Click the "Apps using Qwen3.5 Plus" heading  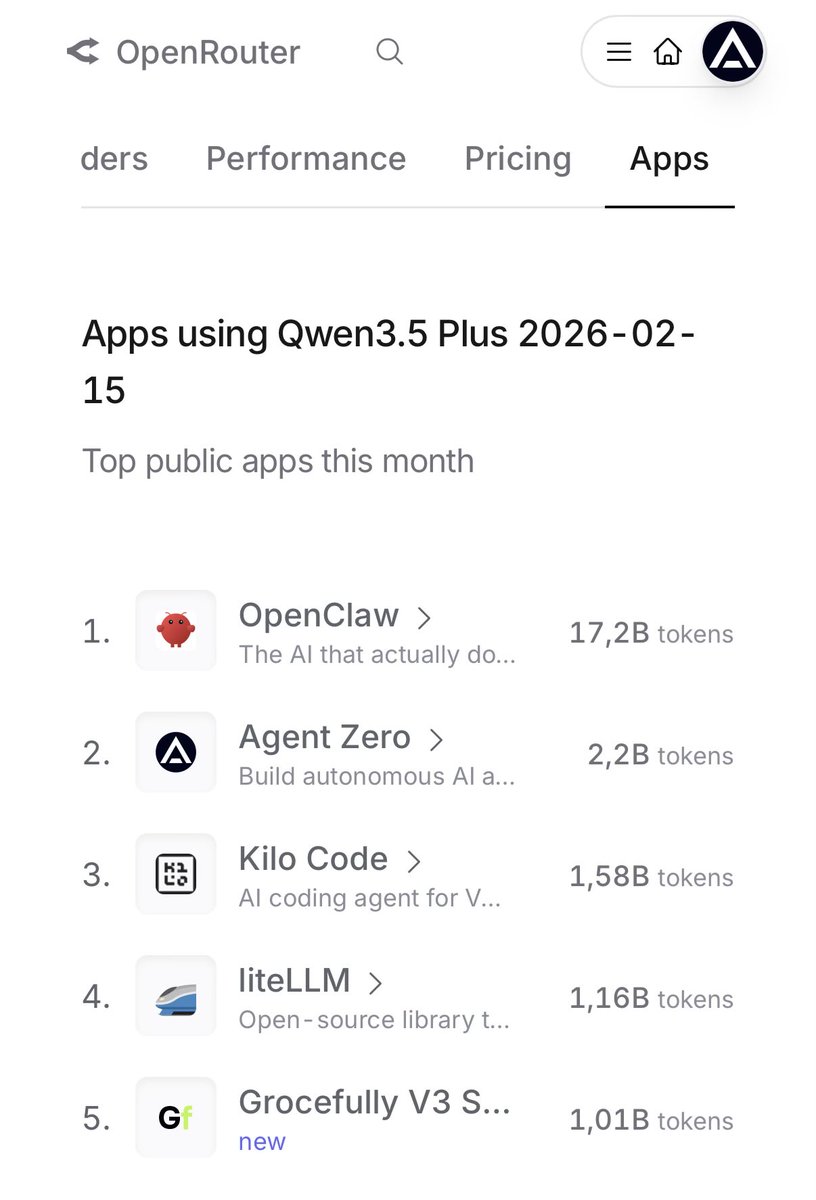(x=389, y=361)
